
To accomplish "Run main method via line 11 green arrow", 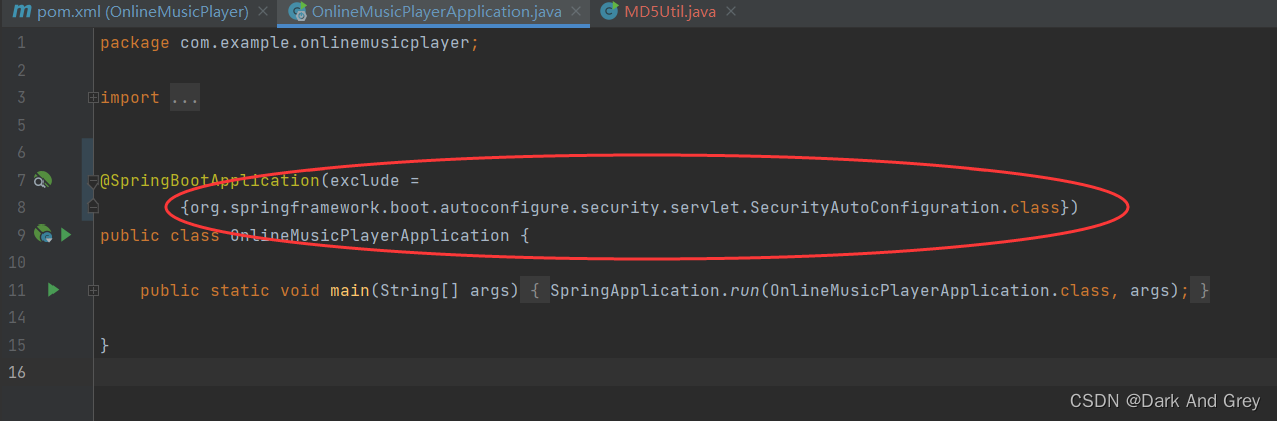I will (53, 290).
